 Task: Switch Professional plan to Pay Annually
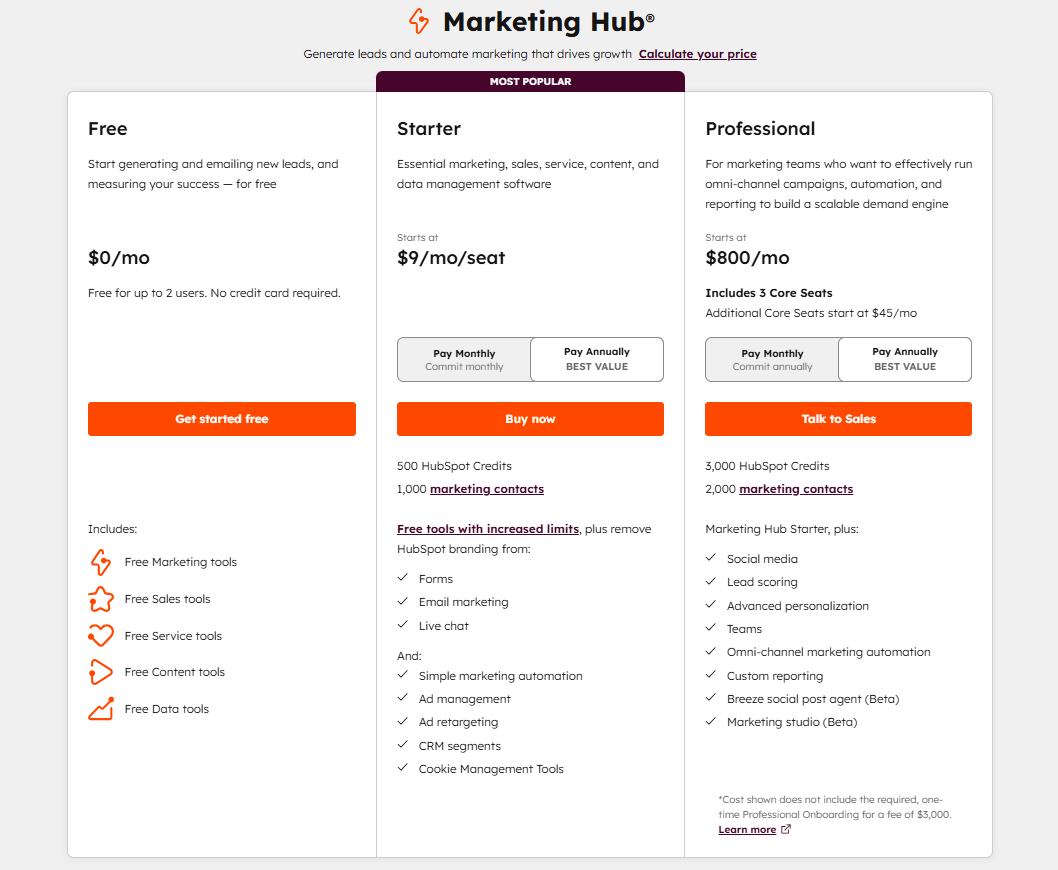[x=904, y=359]
